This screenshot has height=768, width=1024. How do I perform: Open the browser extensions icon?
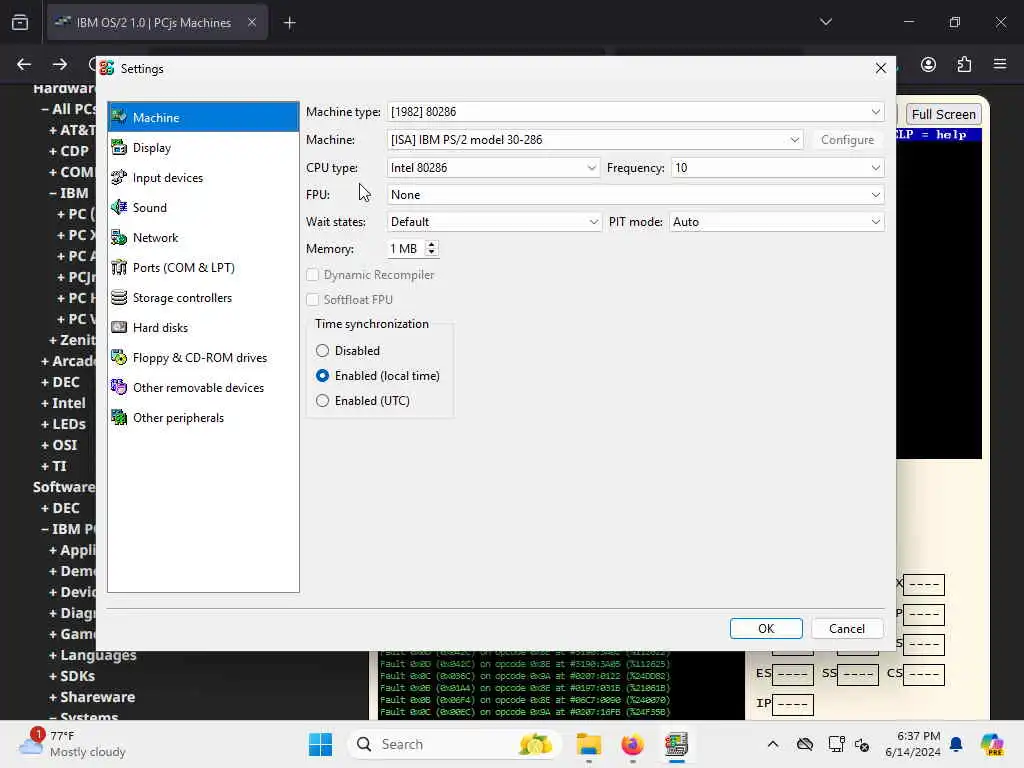click(964, 64)
